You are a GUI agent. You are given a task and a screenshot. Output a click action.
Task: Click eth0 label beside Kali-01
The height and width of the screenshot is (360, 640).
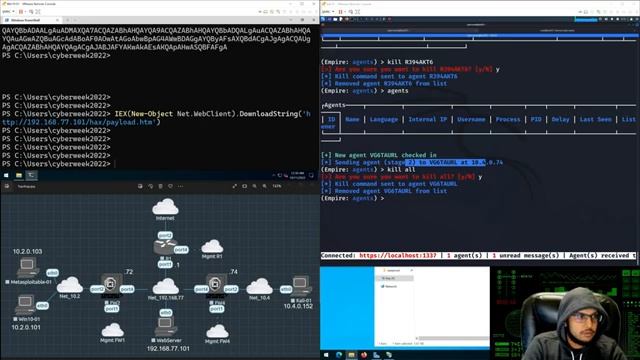pos(286,289)
